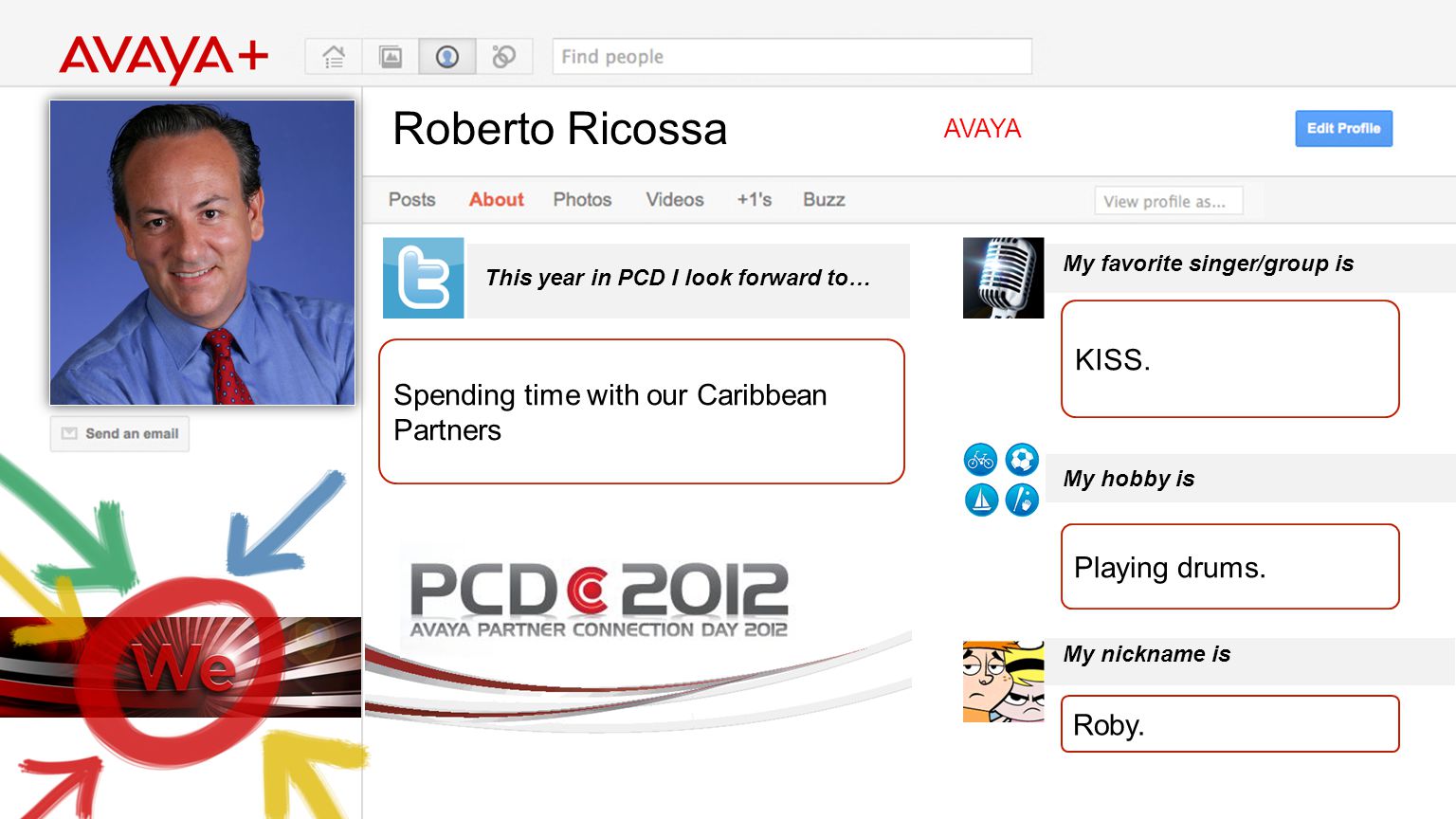
Task: Click the red AVAYA company text
Action: (982, 129)
